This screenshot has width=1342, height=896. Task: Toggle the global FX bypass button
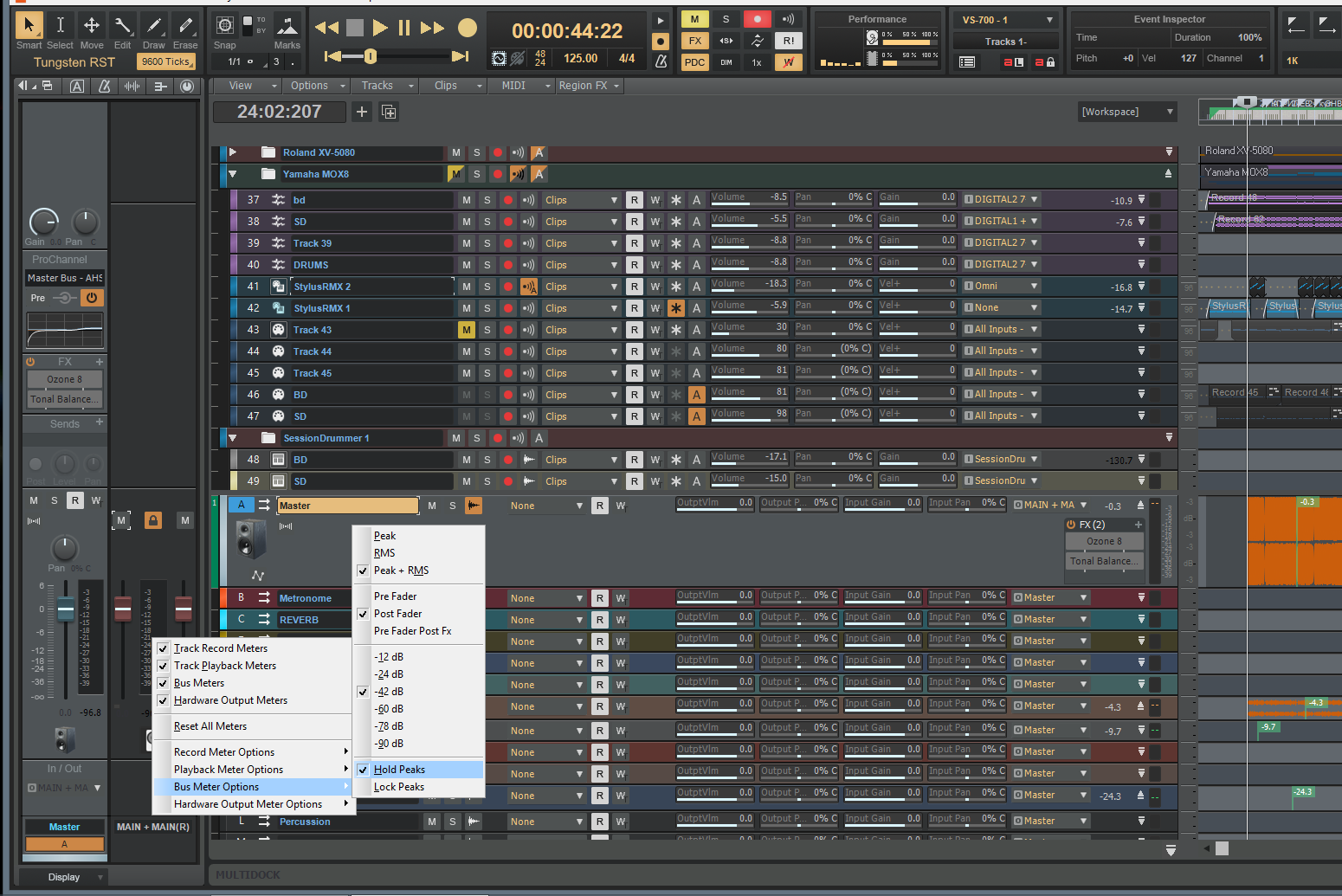pos(694,41)
